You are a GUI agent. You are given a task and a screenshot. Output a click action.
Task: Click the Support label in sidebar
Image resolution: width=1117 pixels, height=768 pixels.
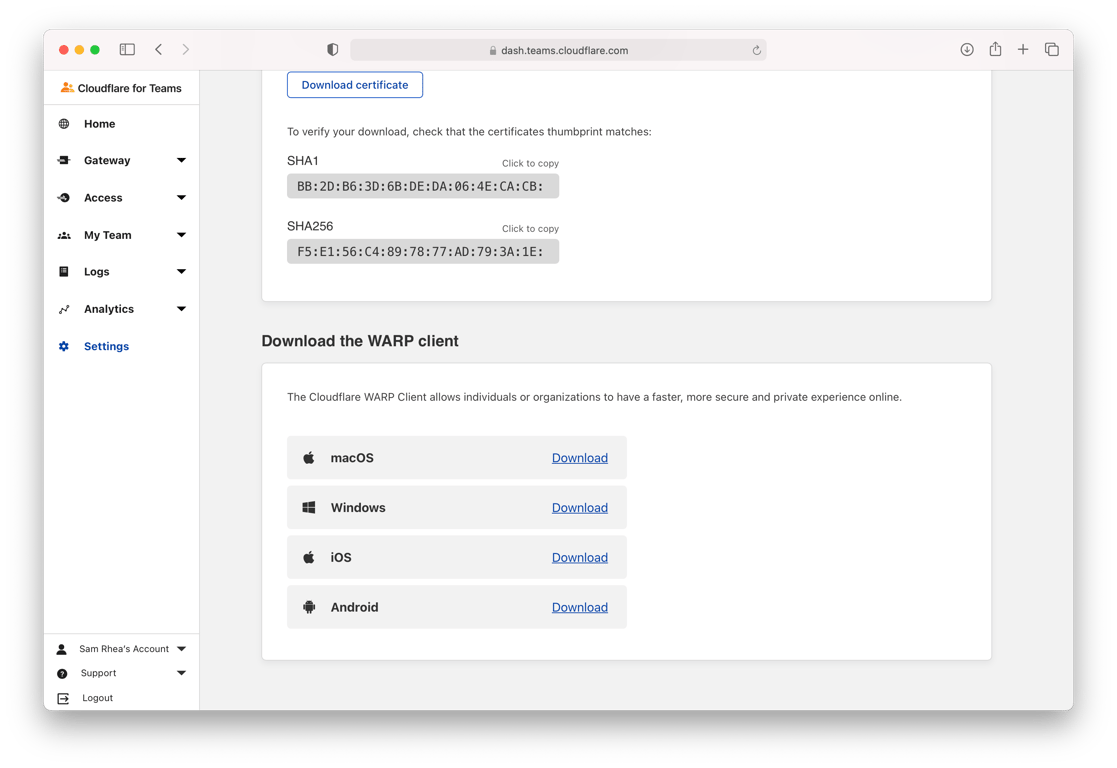(x=98, y=673)
